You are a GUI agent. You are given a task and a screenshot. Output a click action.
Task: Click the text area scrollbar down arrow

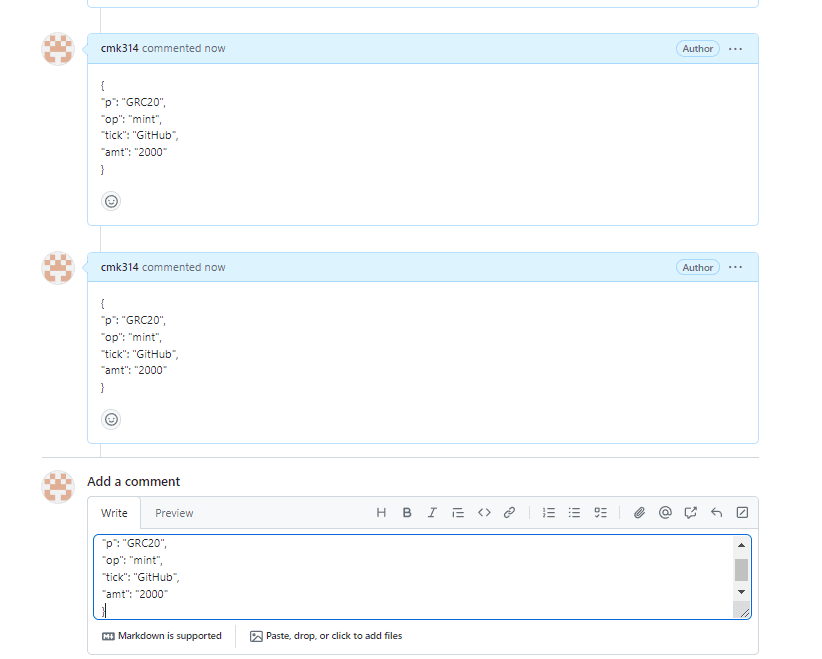tap(741, 592)
